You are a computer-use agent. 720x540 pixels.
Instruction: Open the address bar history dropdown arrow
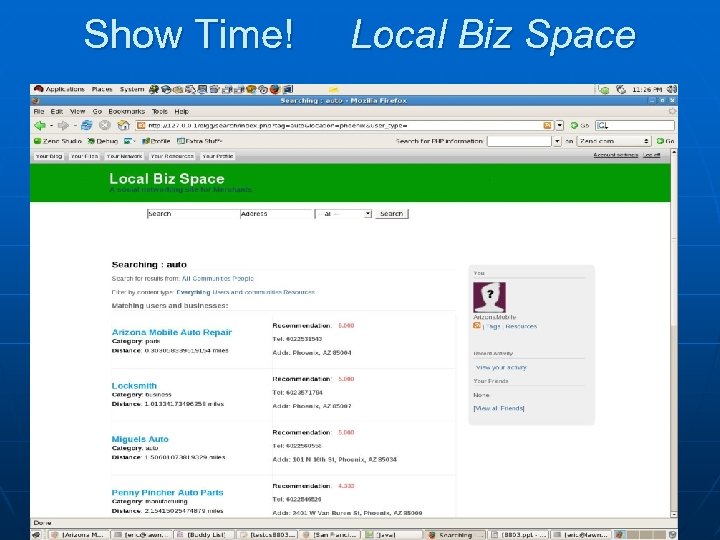pos(560,125)
